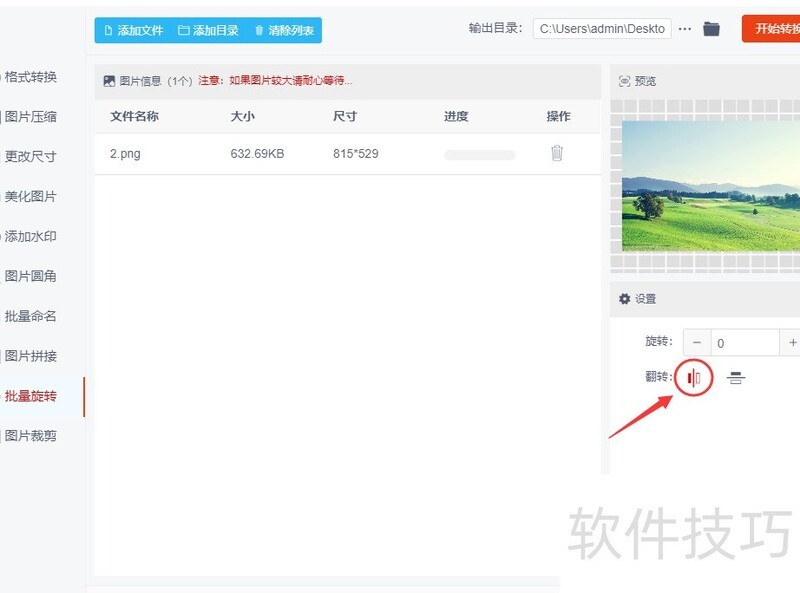Delete 2.png using the trash icon
The width and height of the screenshot is (800, 593).
click(557, 154)
